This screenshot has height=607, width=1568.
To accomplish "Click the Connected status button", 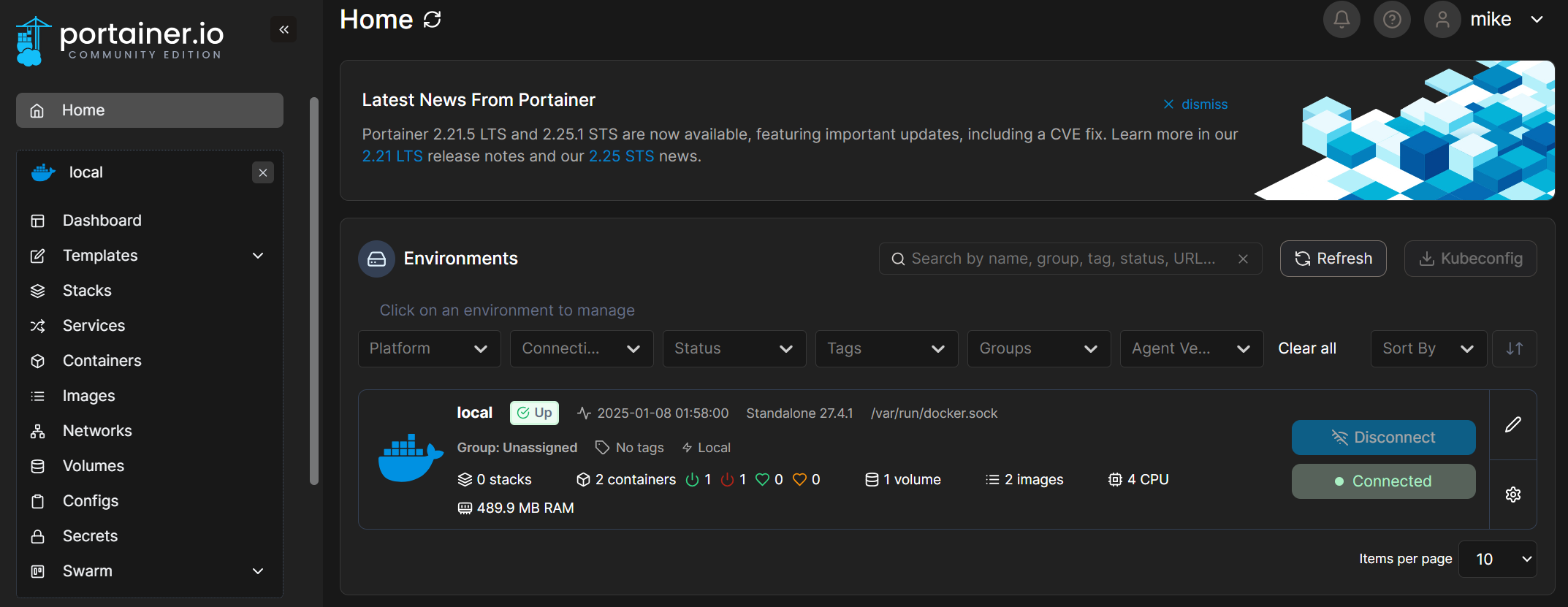I will (1383, 481).
